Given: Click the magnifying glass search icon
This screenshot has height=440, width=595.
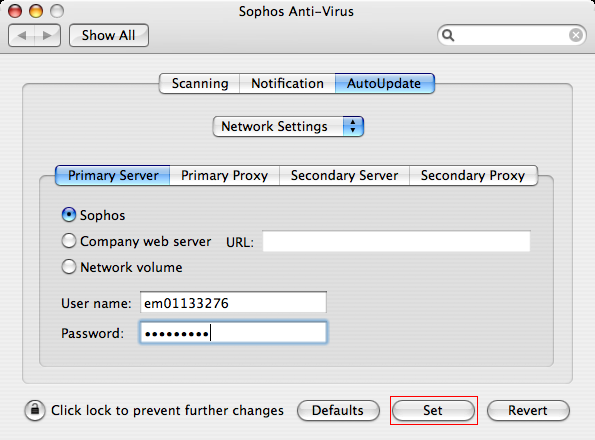Looking at the screenshot, I should pyautogui.click(x=448, y=35).
